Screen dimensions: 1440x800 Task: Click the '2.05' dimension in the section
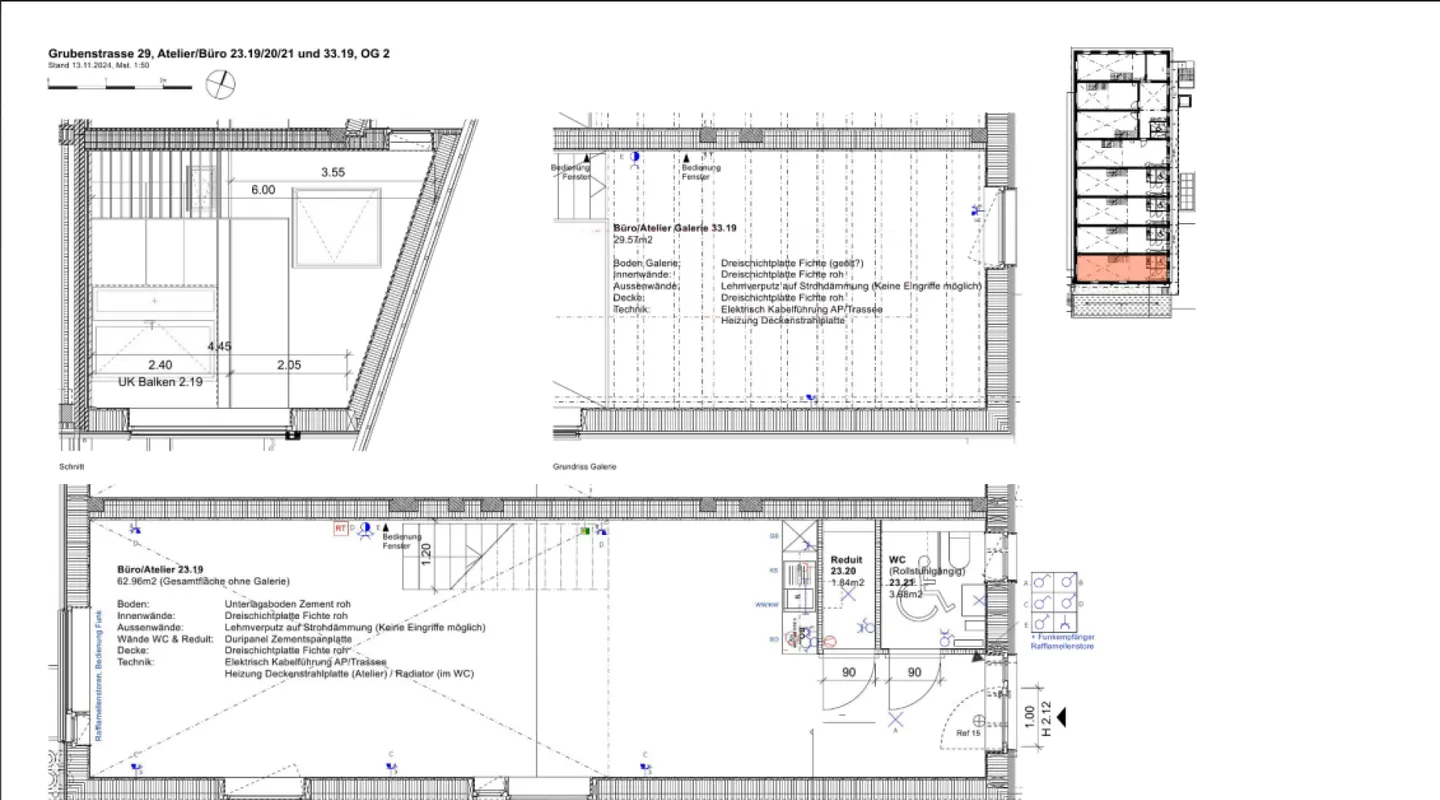(288, 365)
